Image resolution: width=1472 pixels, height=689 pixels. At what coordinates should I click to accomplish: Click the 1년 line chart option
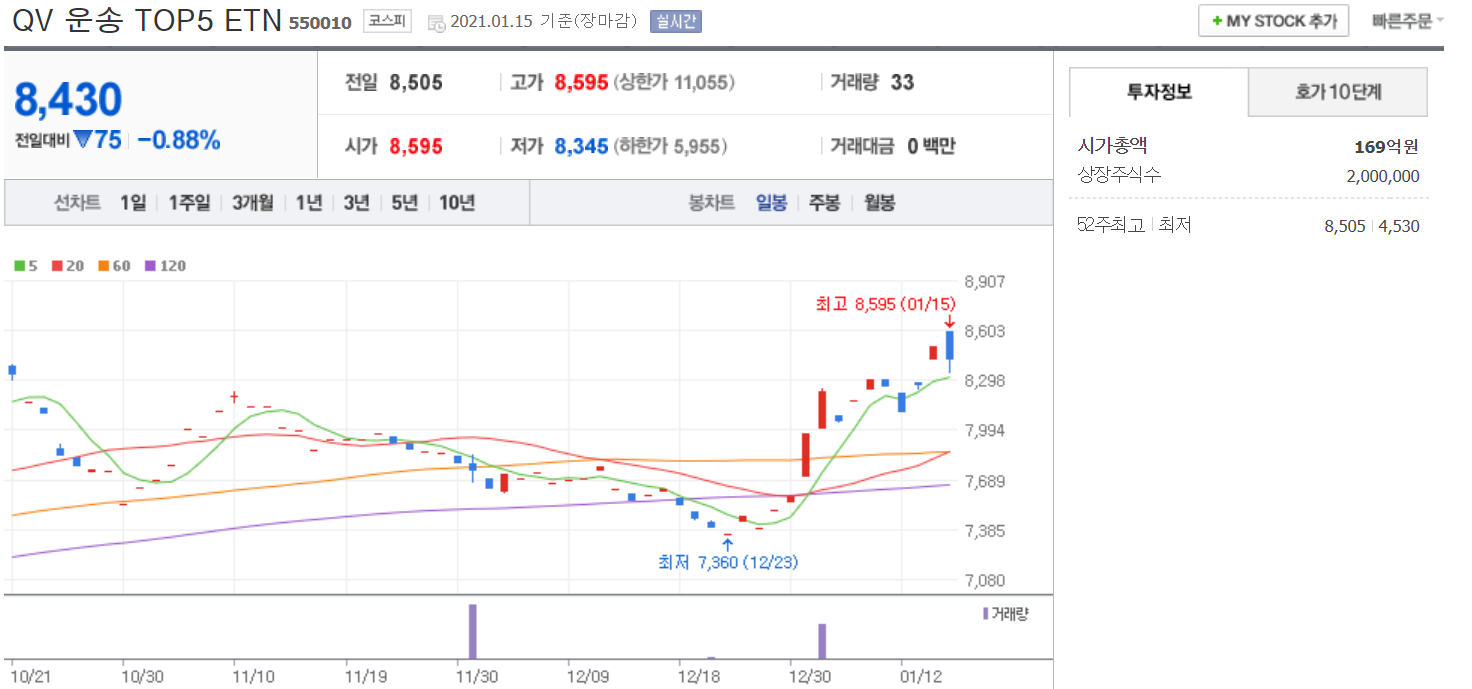pos(309,203)
